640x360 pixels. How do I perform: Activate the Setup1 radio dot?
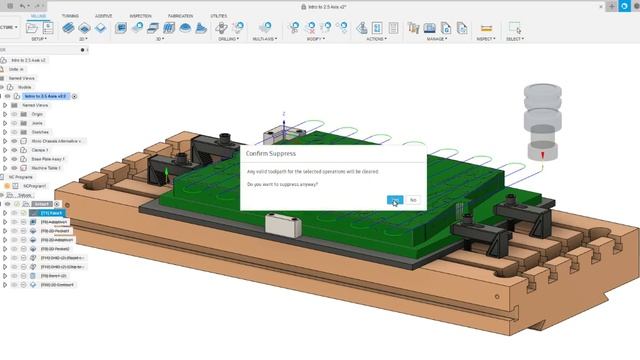click(57, 204)
